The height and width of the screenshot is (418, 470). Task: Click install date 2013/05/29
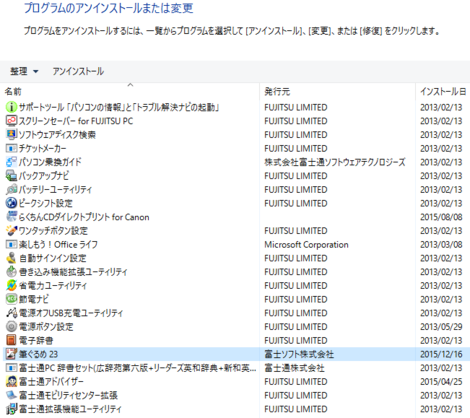441,326
